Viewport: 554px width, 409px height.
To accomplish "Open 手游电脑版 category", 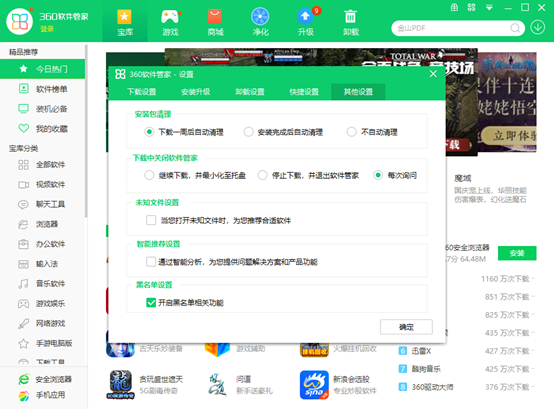I will point(42,343).
